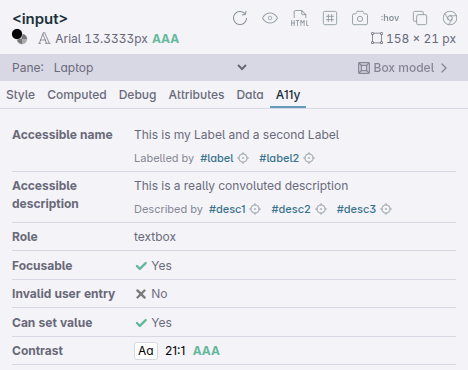
Task: Open the #desc3 link
Action: point(356,209)
